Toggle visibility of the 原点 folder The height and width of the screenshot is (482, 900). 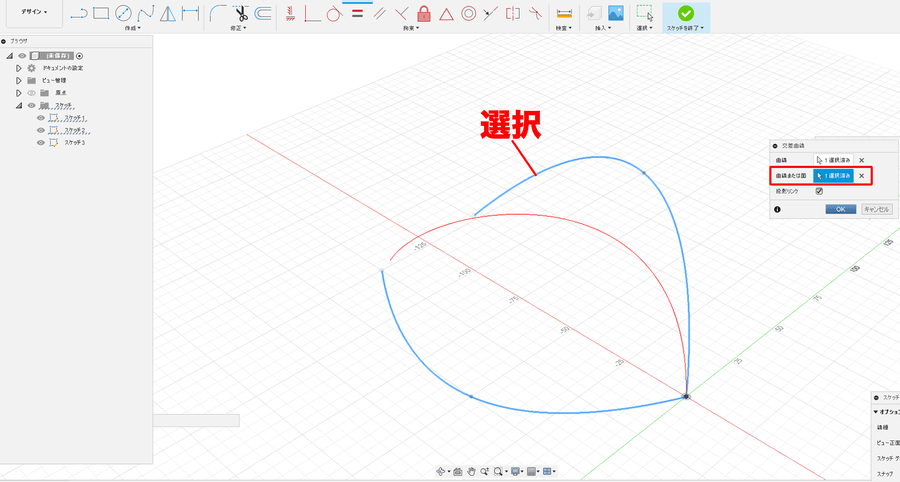pyautogui.click(x=32, y=93)
